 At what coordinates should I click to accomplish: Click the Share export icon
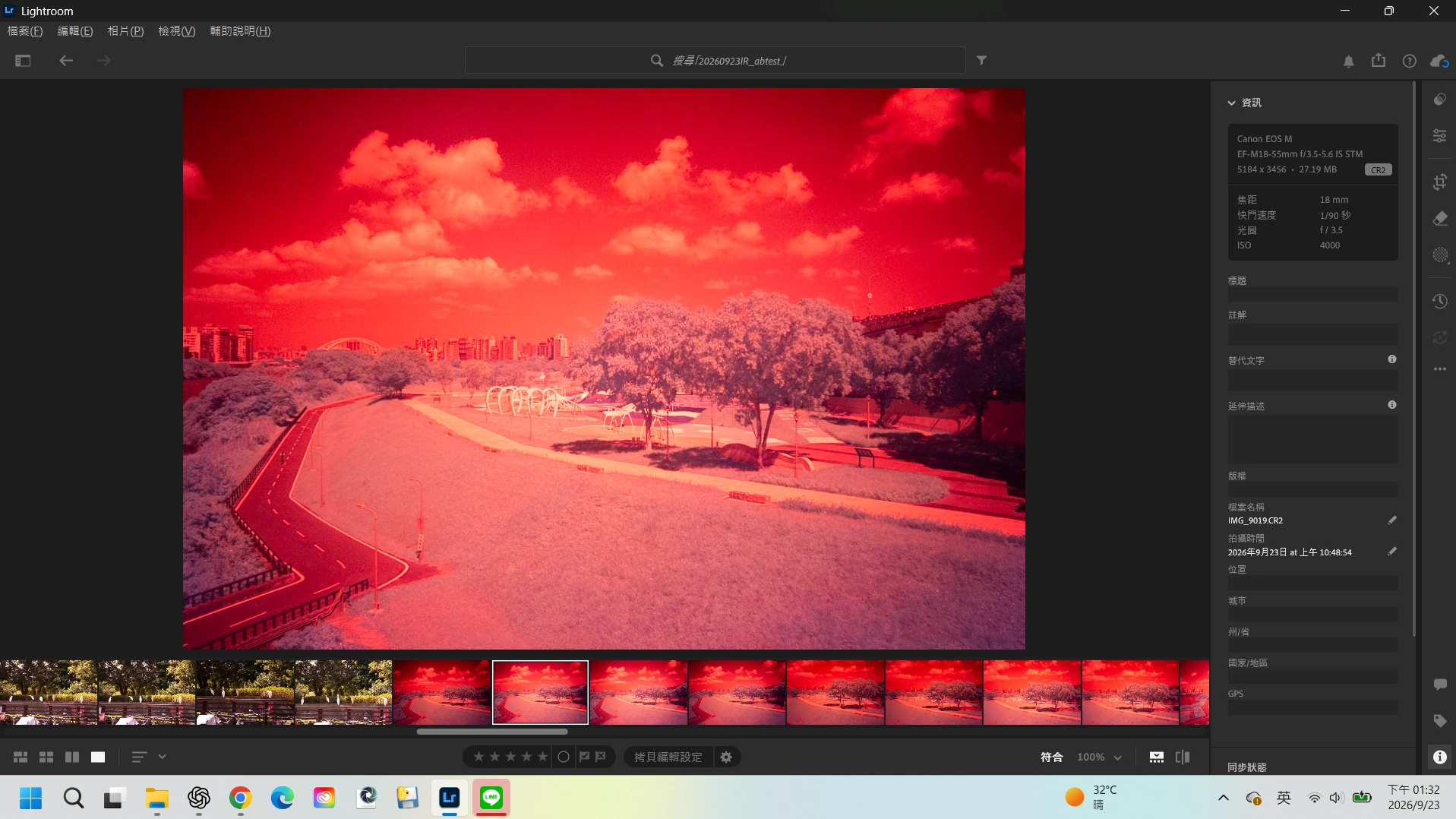(1379, 60)
